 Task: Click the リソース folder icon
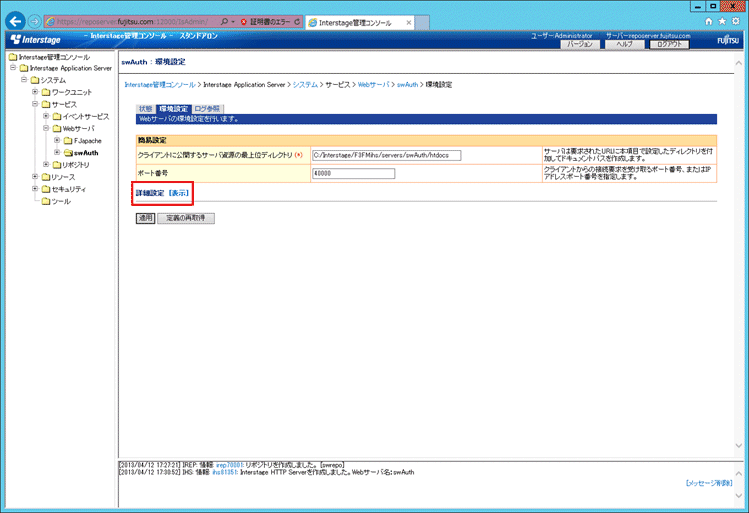coord(46,177)
